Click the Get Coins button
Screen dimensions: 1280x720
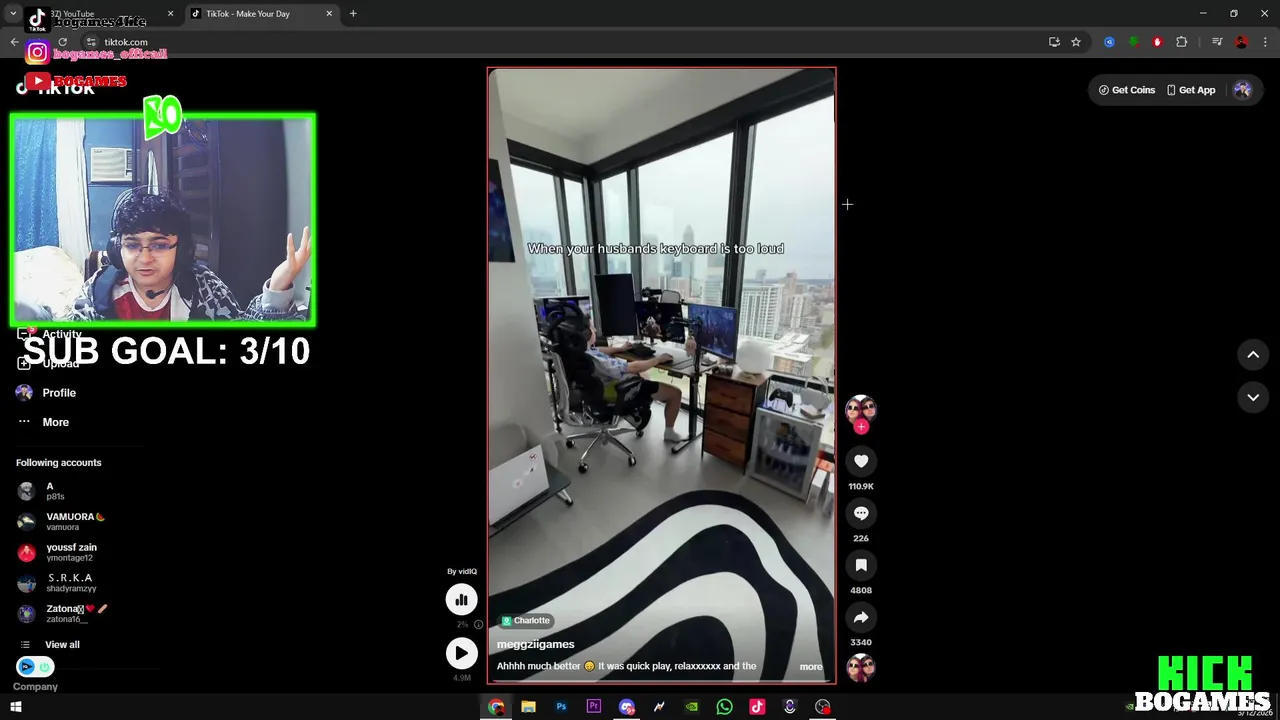point(1127,90)
